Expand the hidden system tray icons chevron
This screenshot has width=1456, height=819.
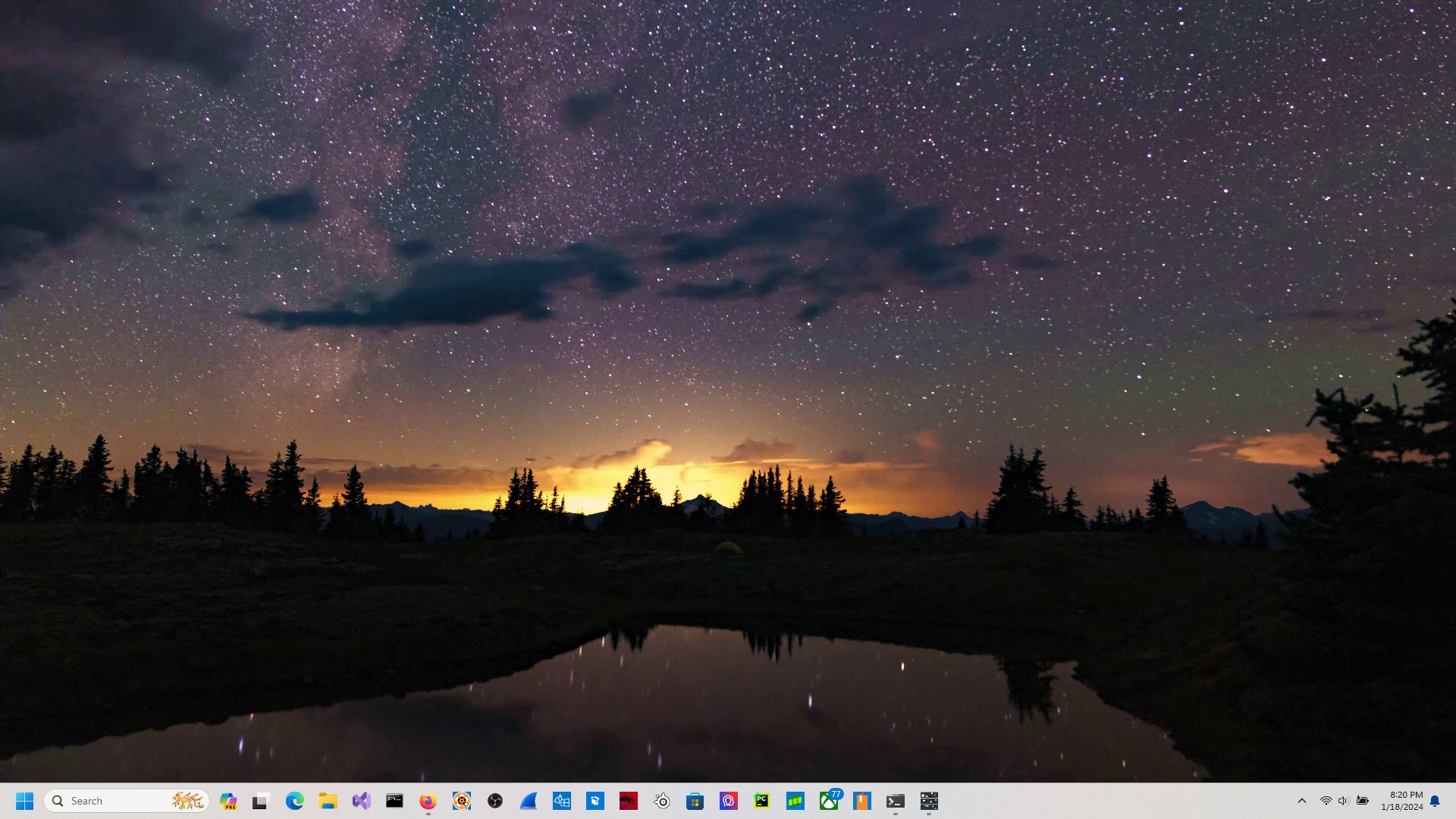(x=1302, y=801)
